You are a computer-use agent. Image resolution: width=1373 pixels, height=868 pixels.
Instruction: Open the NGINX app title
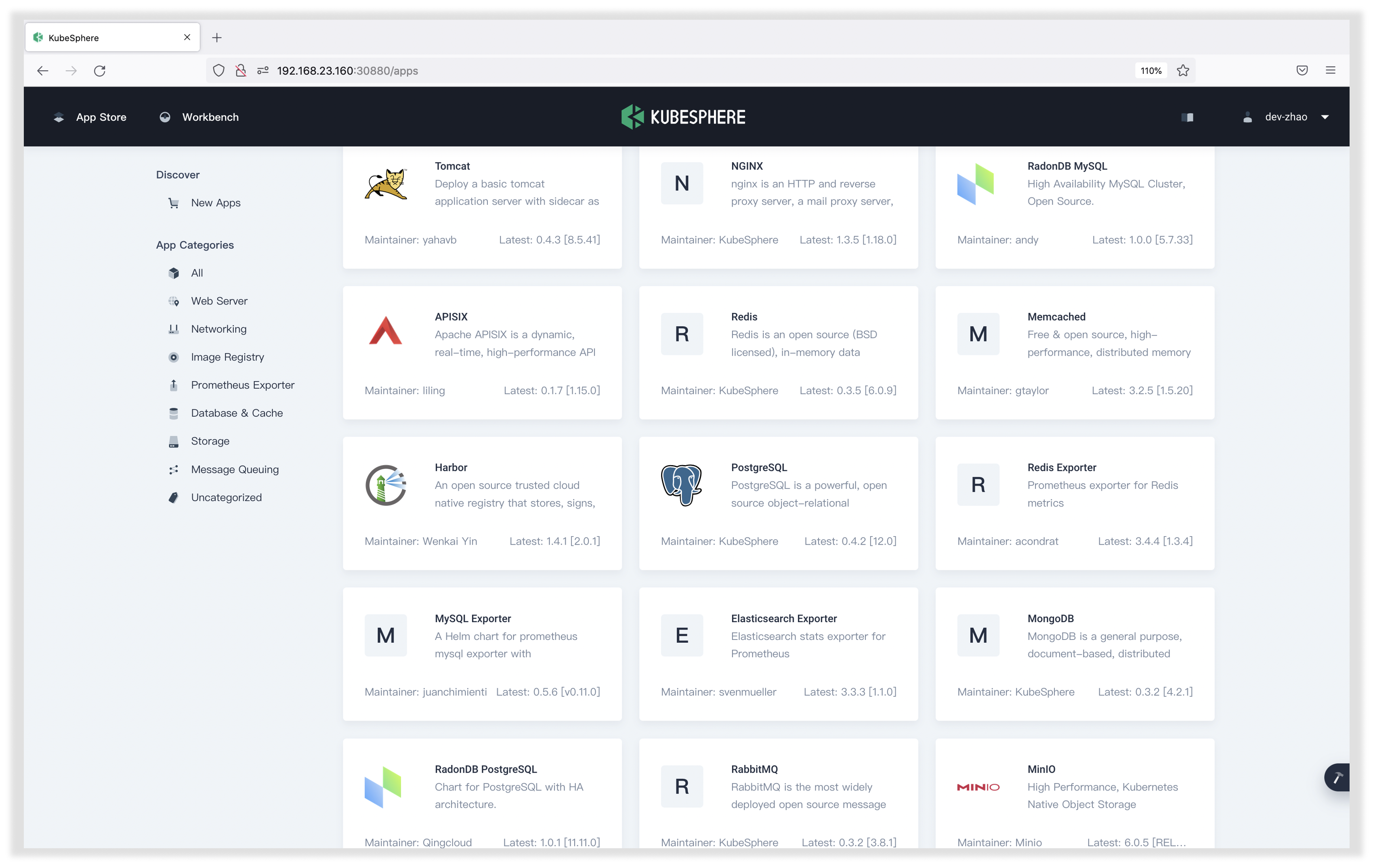[x=746, y=166]
